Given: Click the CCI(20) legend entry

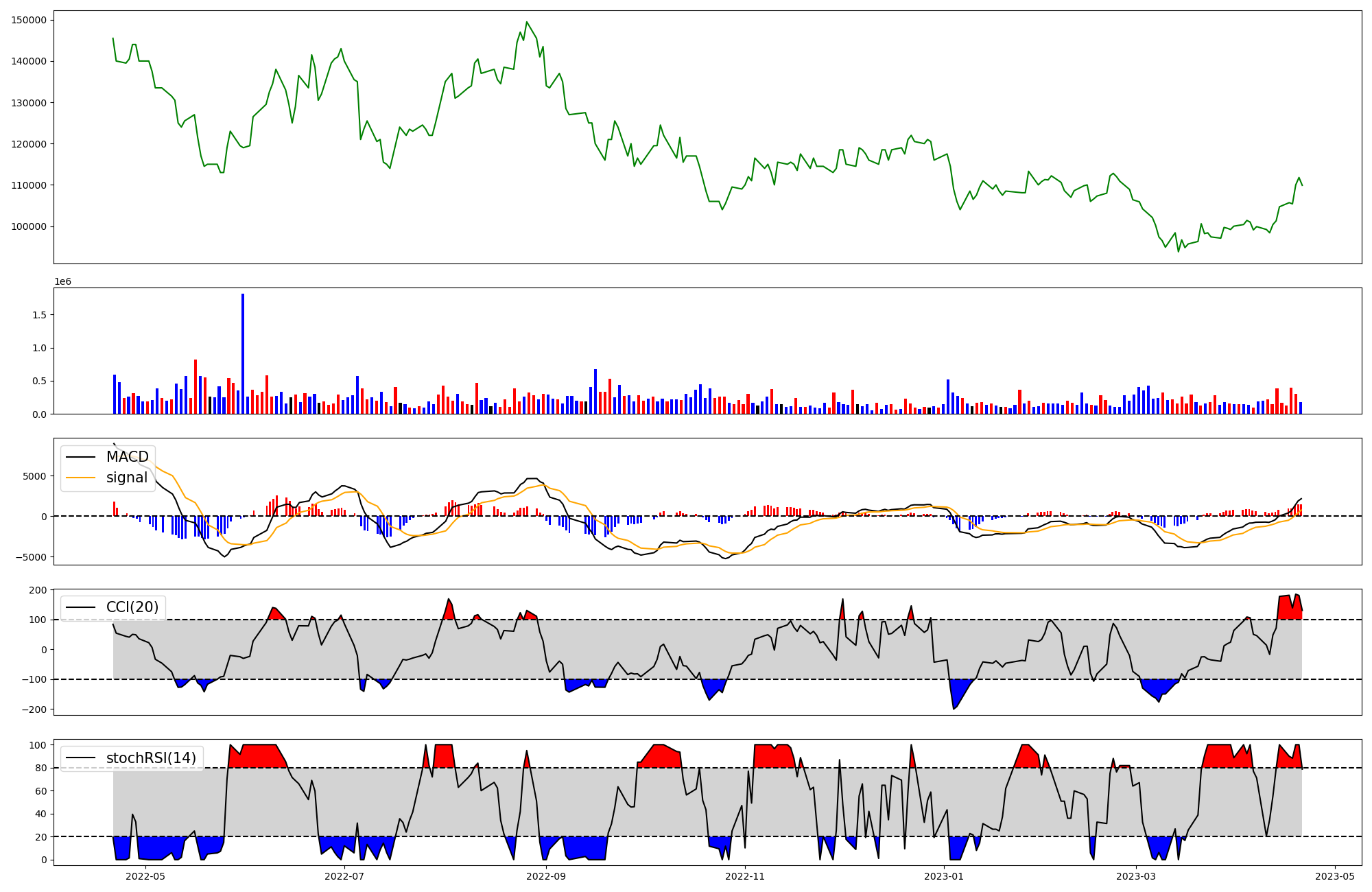Looking at the screenshot, I should click(132, 607).
